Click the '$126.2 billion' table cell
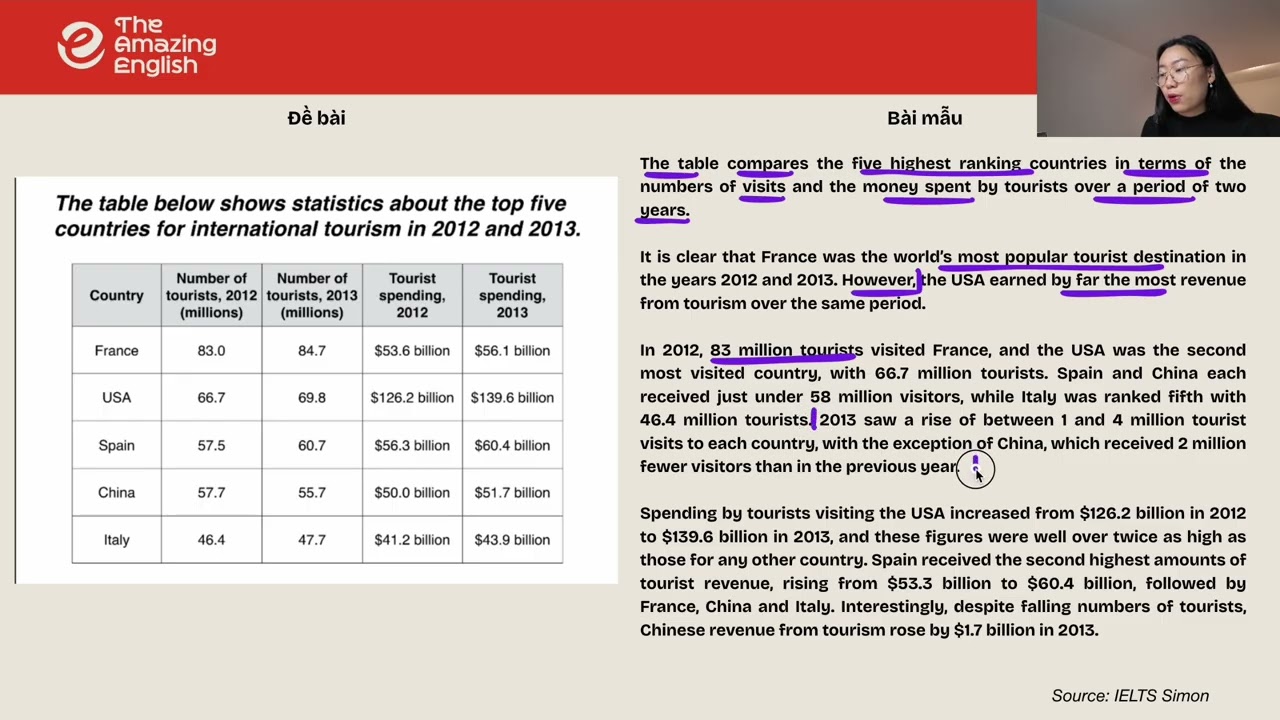The width and height of the screenshot is (1280, 720). [x=412, y=398]
